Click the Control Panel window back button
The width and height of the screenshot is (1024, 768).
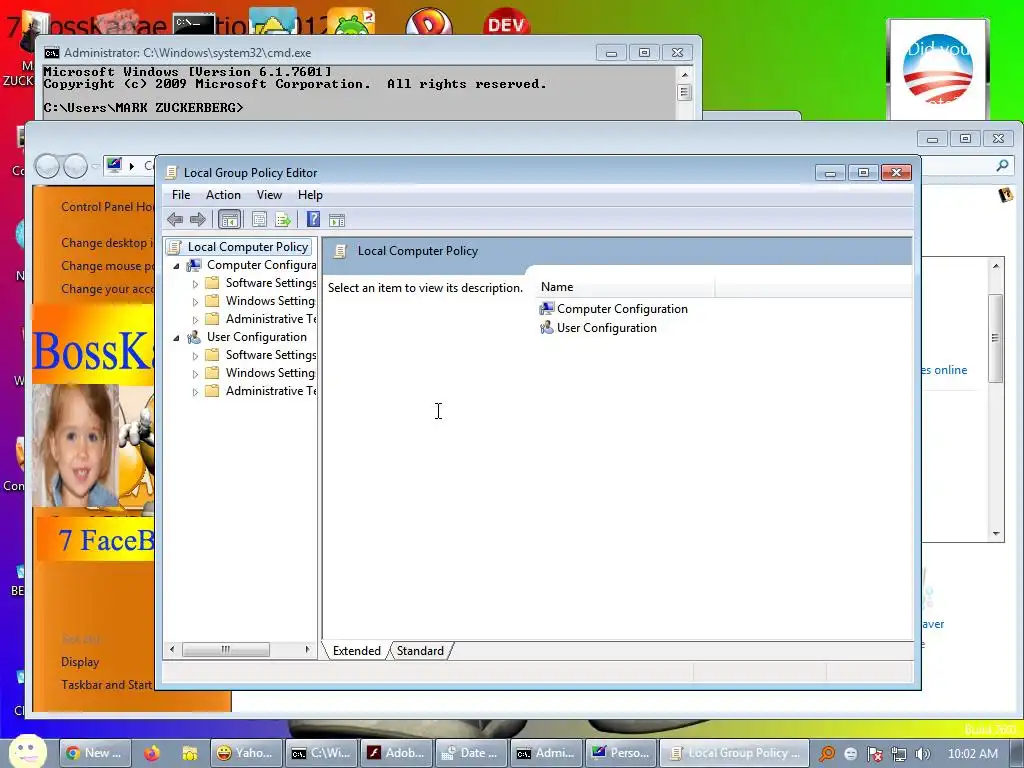pyautogui.click(x=47, y=166)
